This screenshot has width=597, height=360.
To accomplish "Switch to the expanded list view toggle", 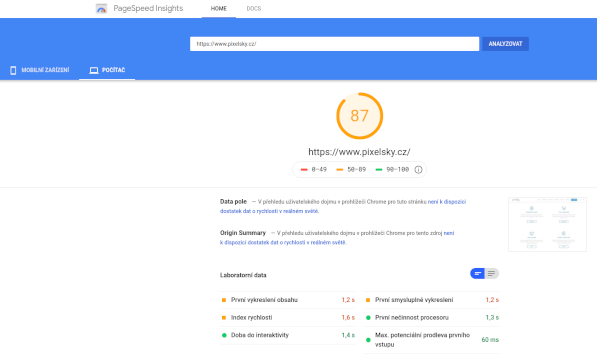I will [x=492, y=273].
